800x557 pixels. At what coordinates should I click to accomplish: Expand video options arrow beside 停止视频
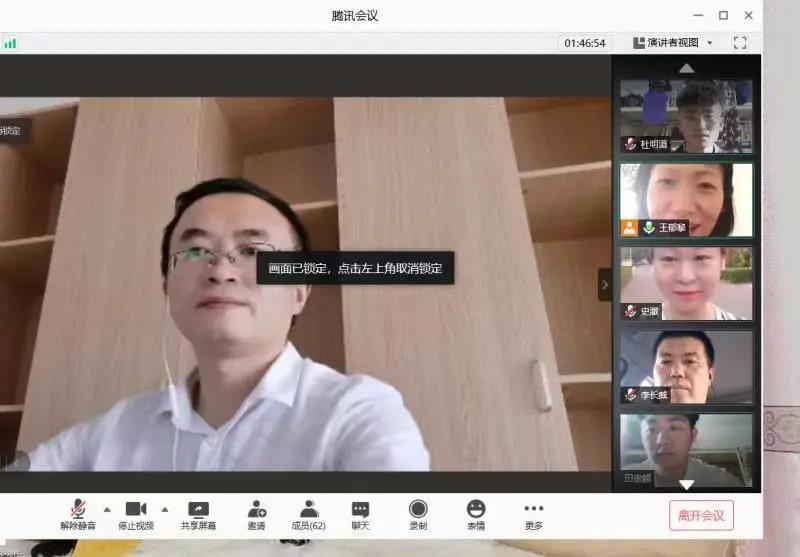pos(165,508)
